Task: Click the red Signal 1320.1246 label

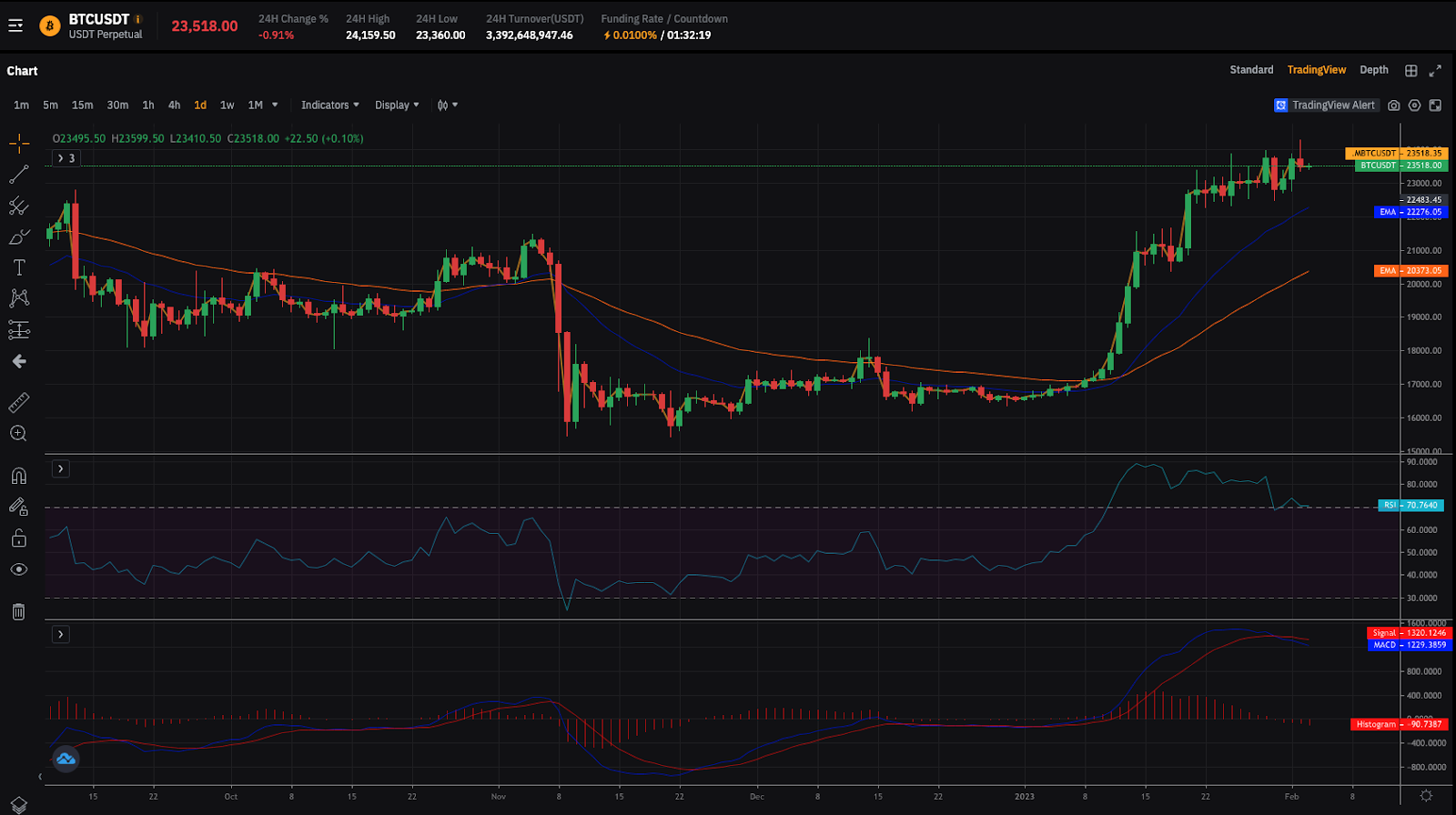Action: point(1410,633)
